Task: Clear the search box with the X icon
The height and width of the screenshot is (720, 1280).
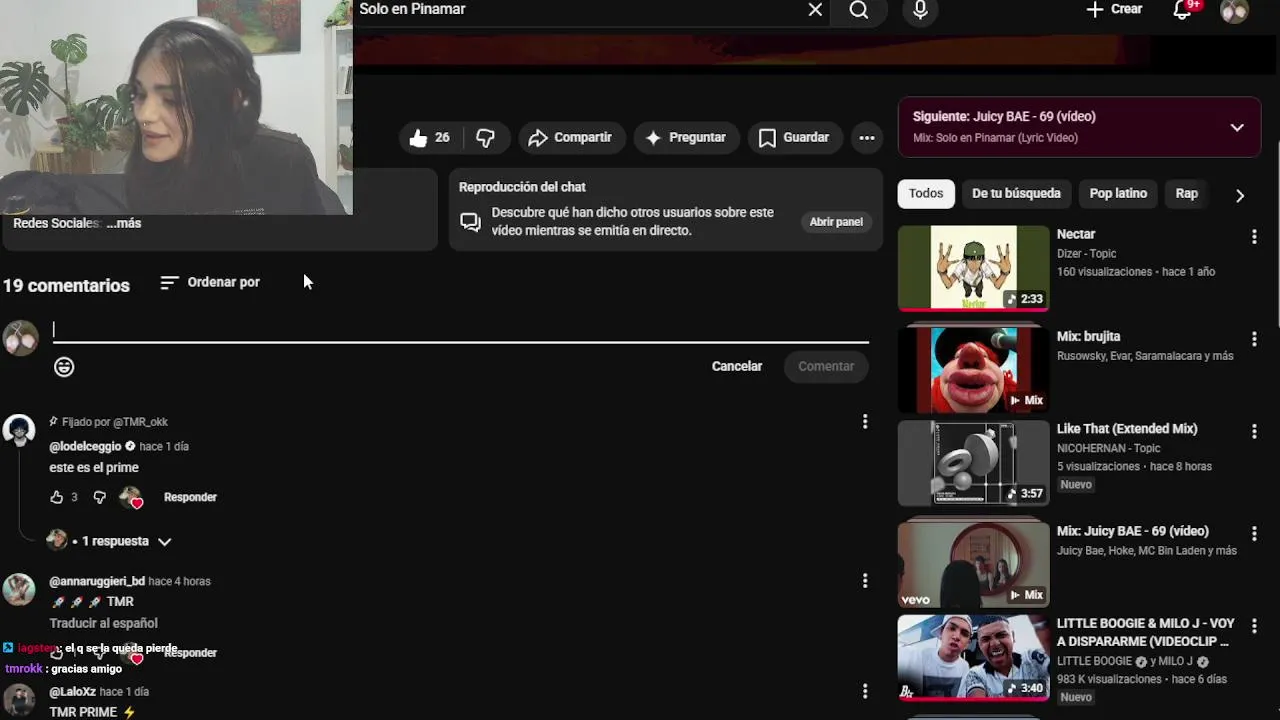Action: (815, 10)
